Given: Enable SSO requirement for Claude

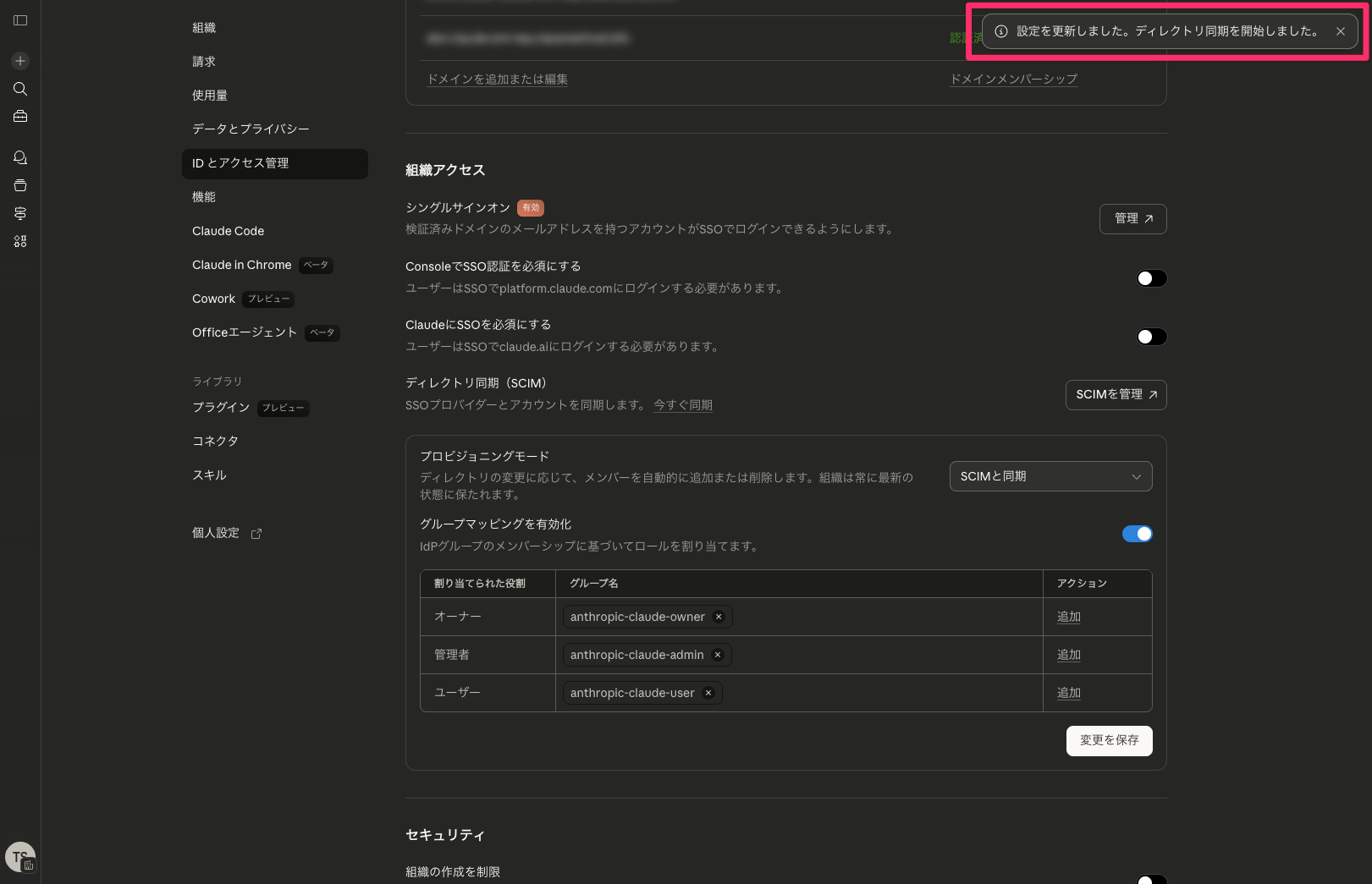Looking at the screenshot, I should click(1151, 337).
